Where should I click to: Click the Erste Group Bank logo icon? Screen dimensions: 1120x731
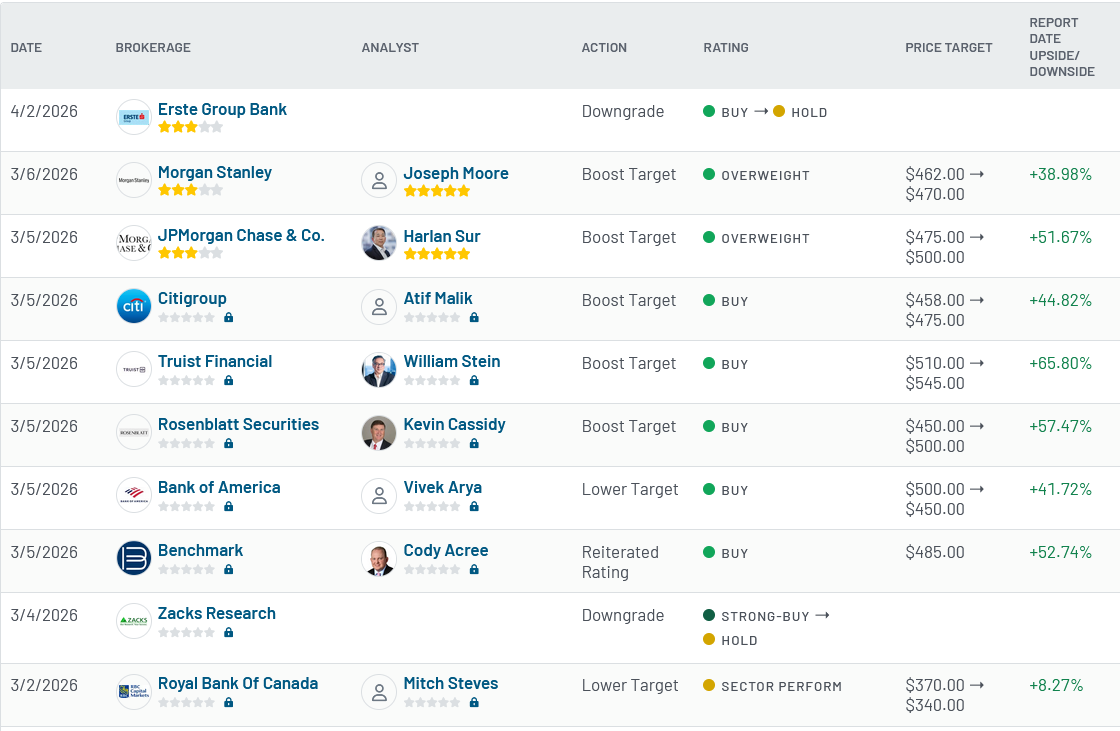134,117
